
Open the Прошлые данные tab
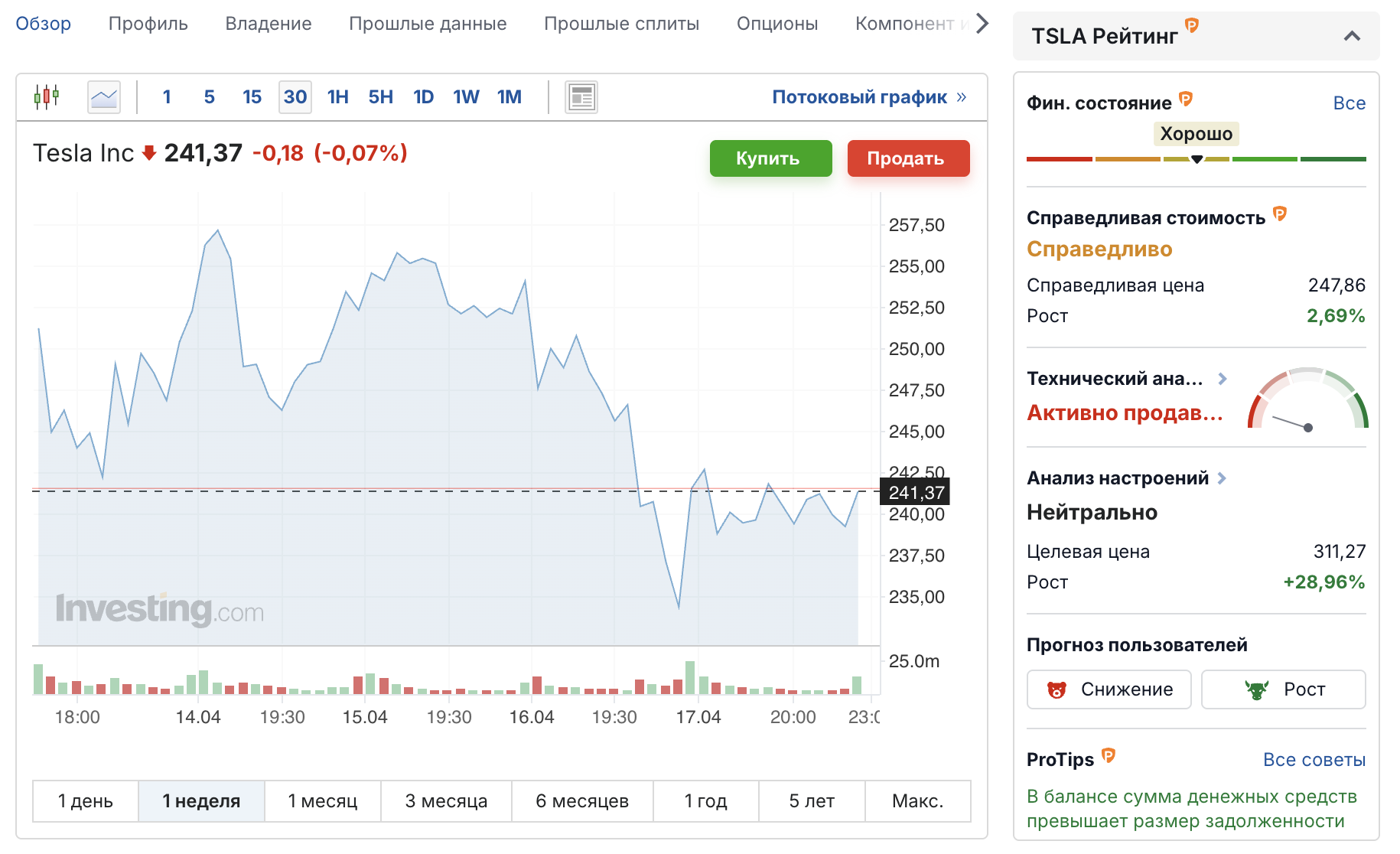pos(428,24)
